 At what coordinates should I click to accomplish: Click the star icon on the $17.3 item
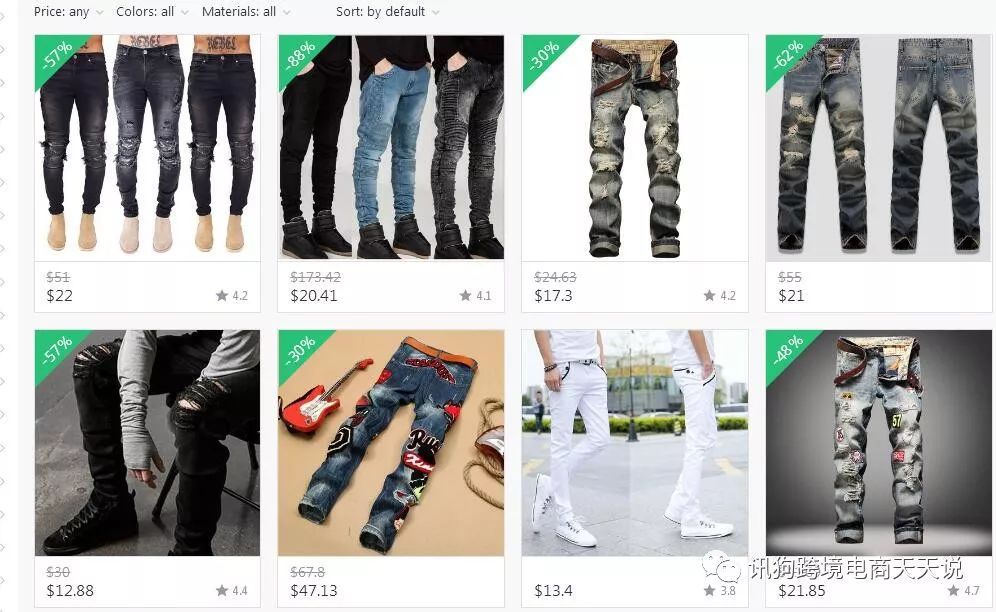click(x=710, y=295)
